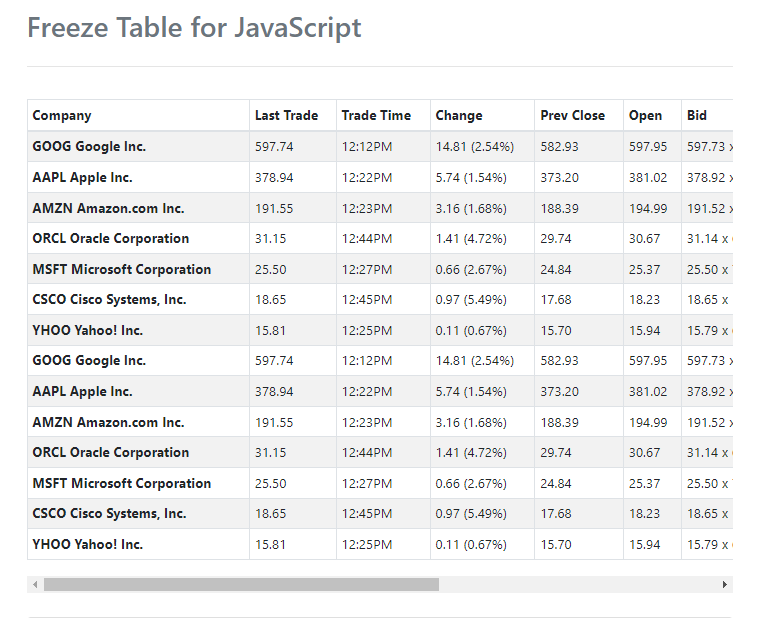This screenshot has height=618, width=772.
Task: Select 381.02 in the second AAPL row
Action: (x=648, y=391)
